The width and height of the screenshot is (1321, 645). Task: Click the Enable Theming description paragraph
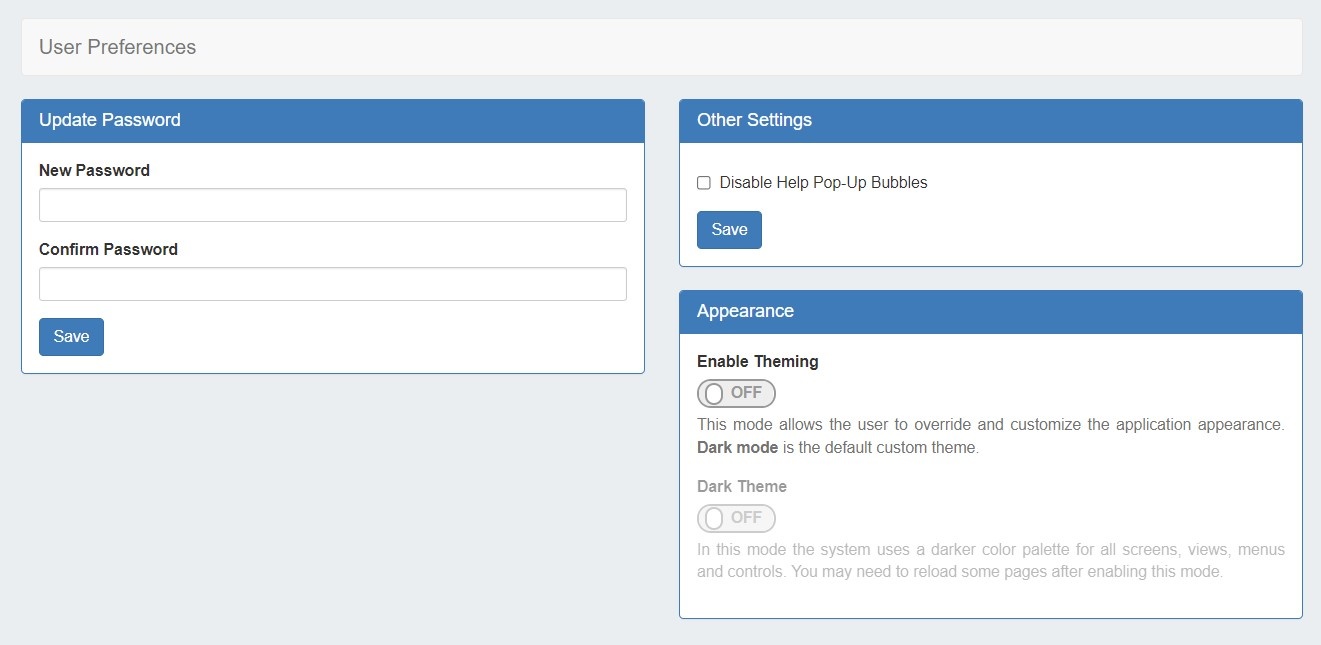point(990,425)
